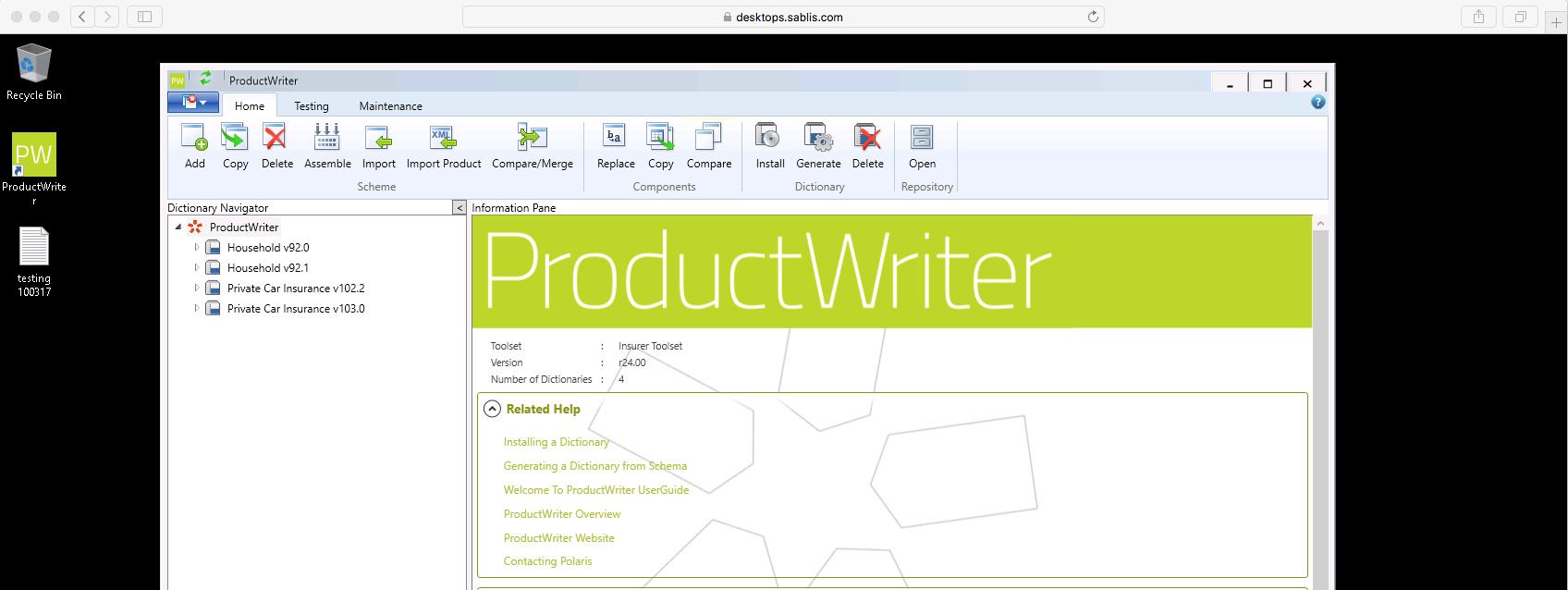Image resolution: width=1568 pixels, height=590 pixels.
Task: Open the ProductWriter Website link
Action: click(558, 538)
